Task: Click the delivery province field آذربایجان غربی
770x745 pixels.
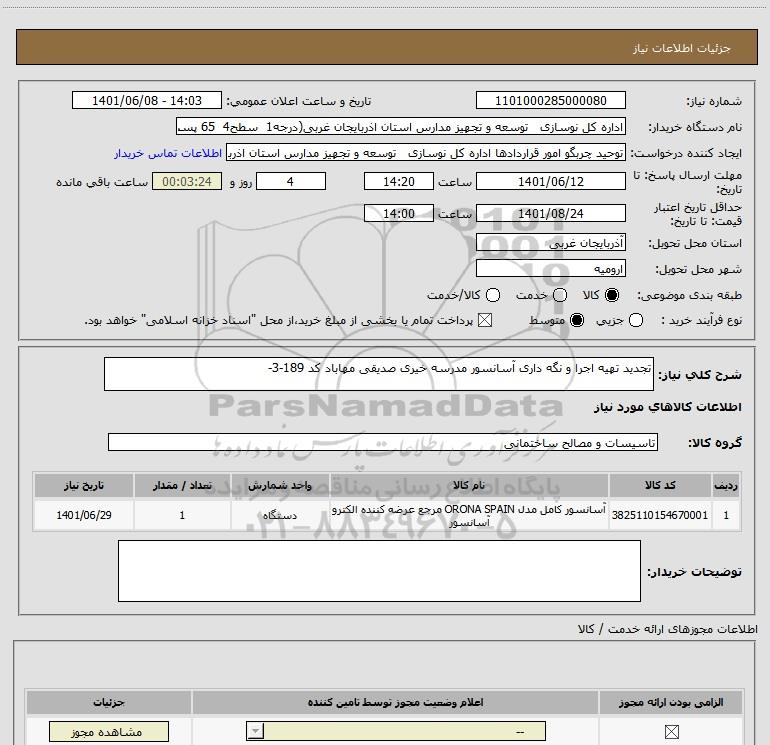Action: pyautogui.click(x=550, y=243)
